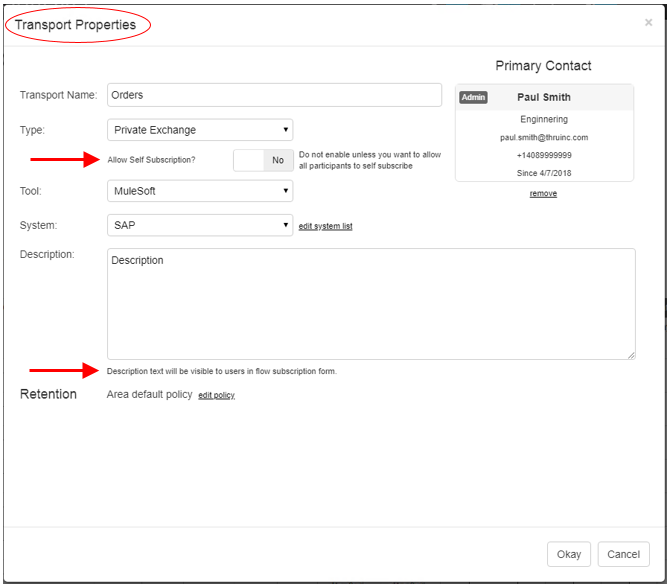Viewport: 670px width, 587px height.
Task: Remove the primary contact via remove link
Action: click(543, 194)
